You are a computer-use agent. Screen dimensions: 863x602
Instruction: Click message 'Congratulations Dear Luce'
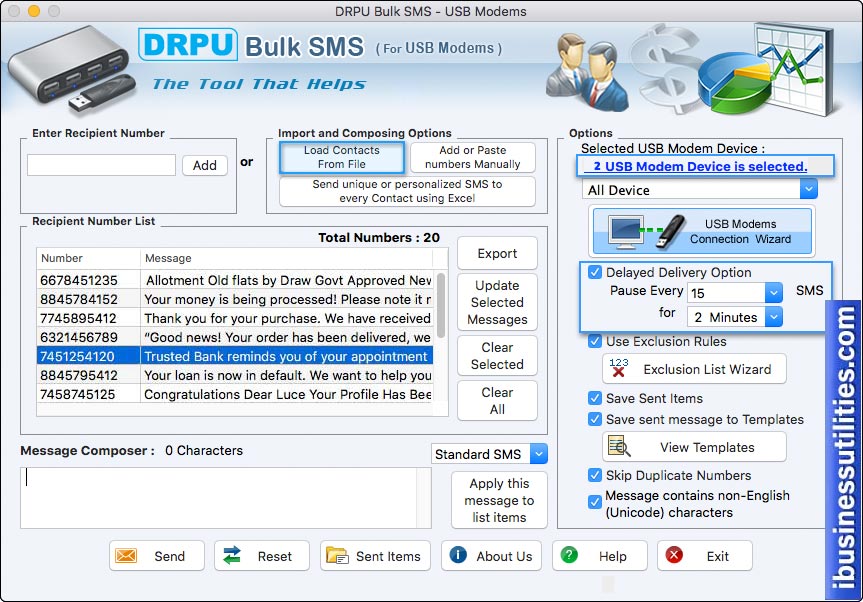(288, 395)
